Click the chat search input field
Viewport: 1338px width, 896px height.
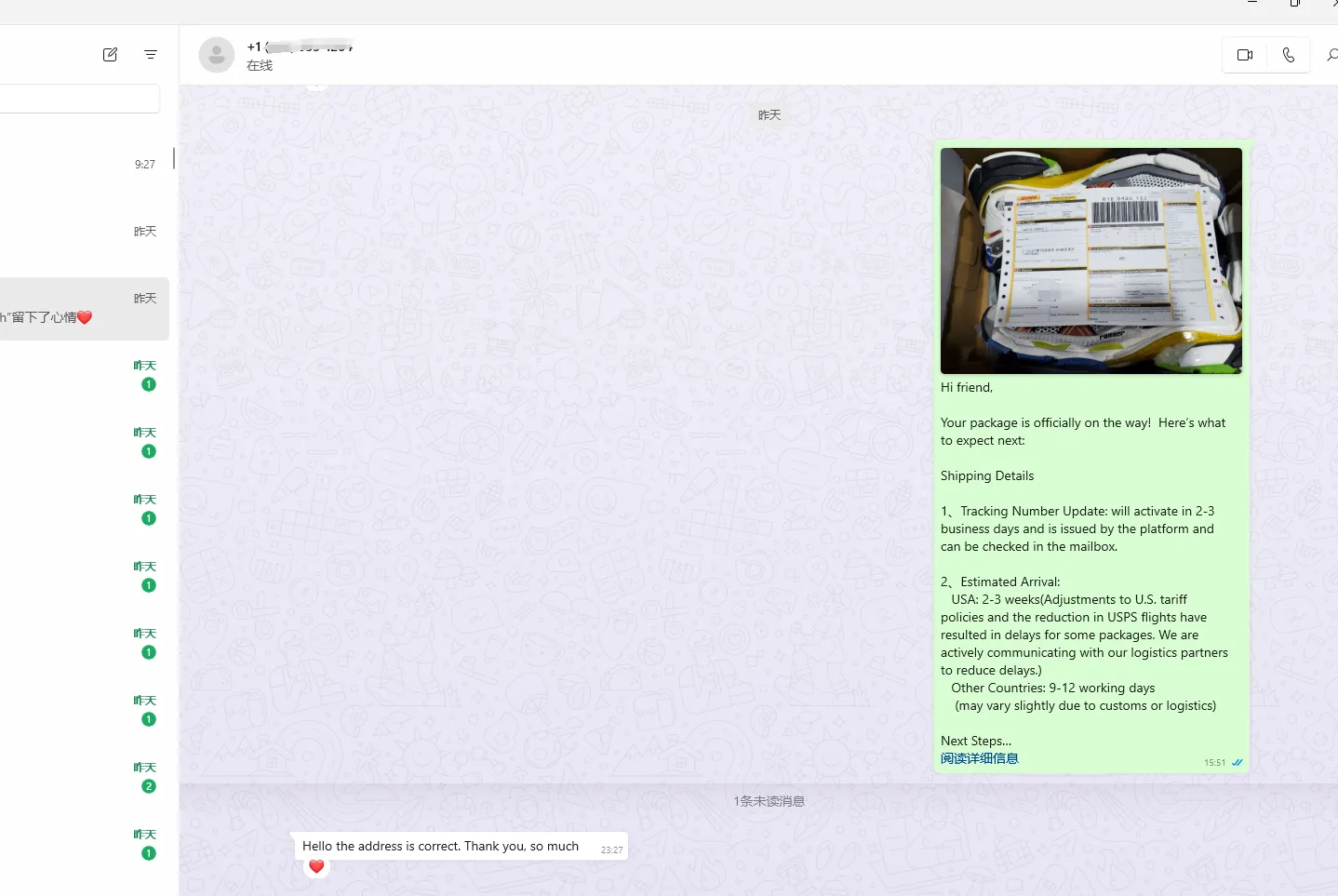pyautogui.click(x=79, y=99)
